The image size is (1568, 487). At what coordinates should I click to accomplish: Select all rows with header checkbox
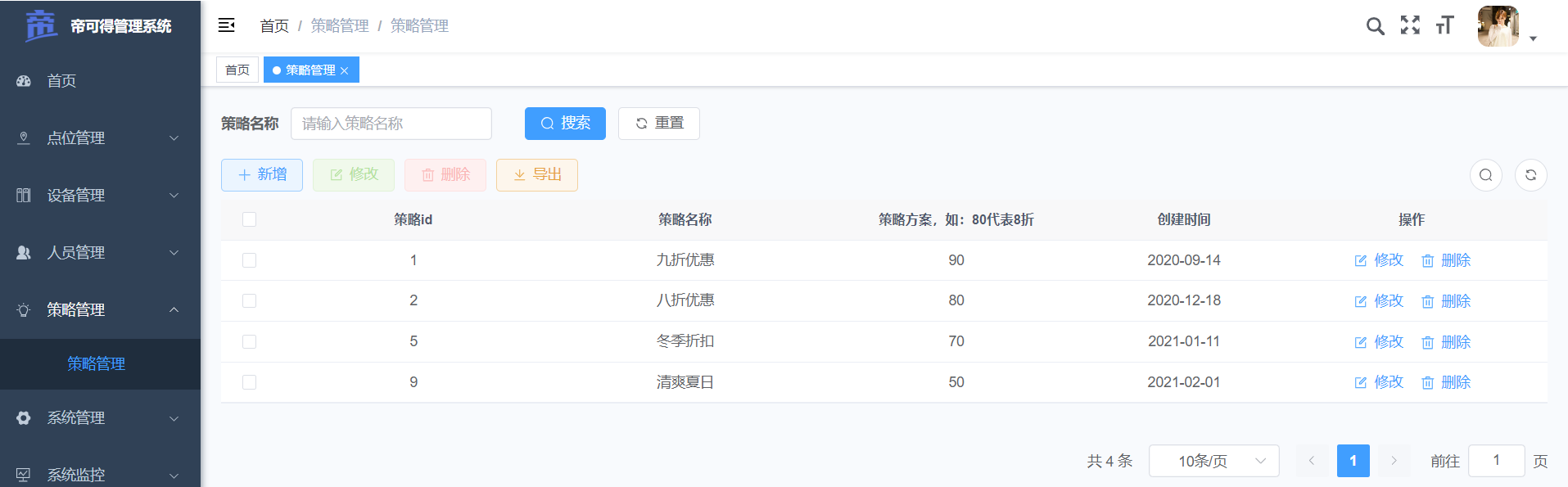[x=250, y=219]
